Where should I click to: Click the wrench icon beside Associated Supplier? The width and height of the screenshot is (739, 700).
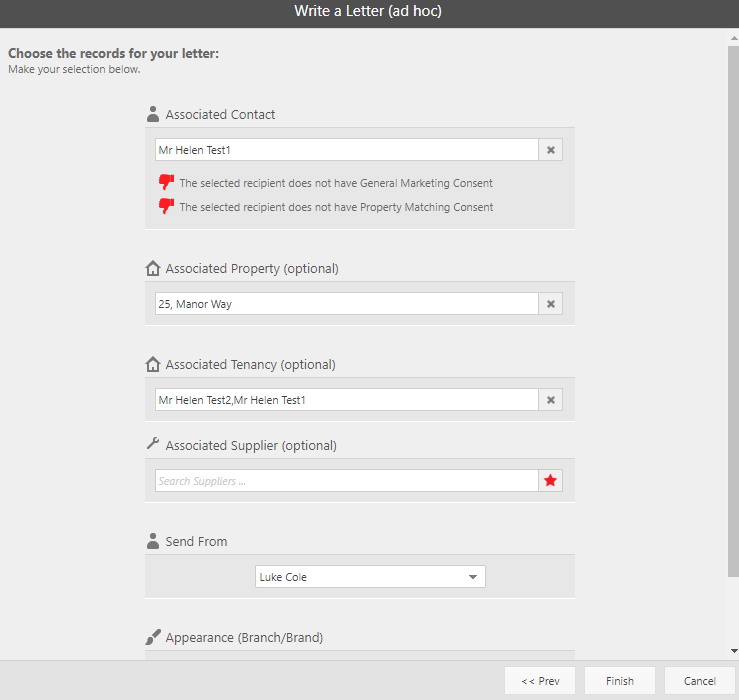[153, 444]
